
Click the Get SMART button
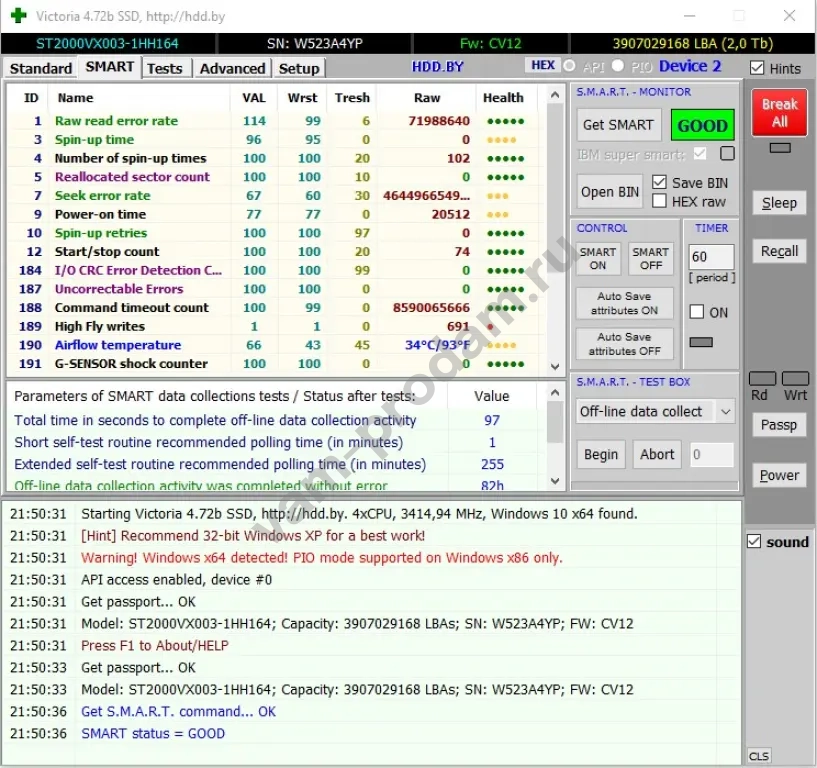coord(618,125)
